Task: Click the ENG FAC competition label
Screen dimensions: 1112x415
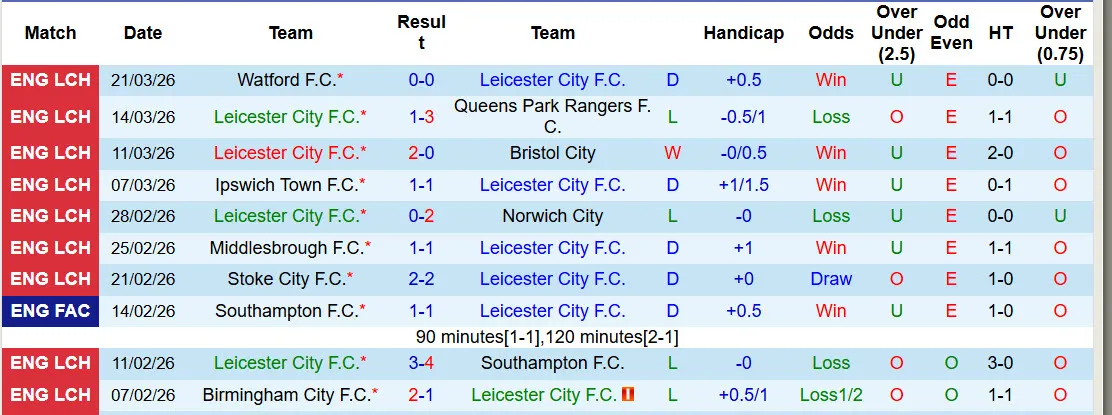Action: click(50, 311)
